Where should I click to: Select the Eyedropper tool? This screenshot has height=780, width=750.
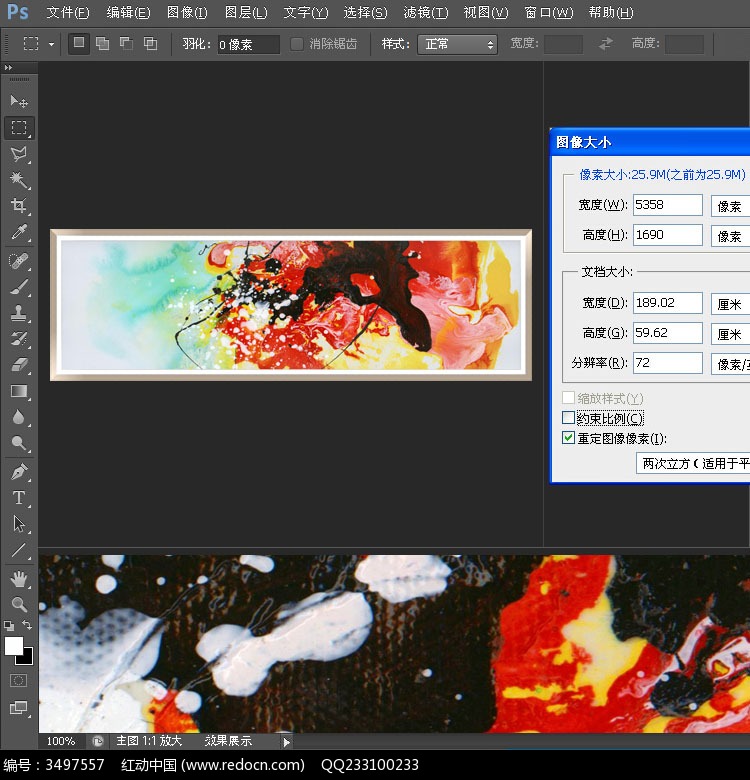19,232
